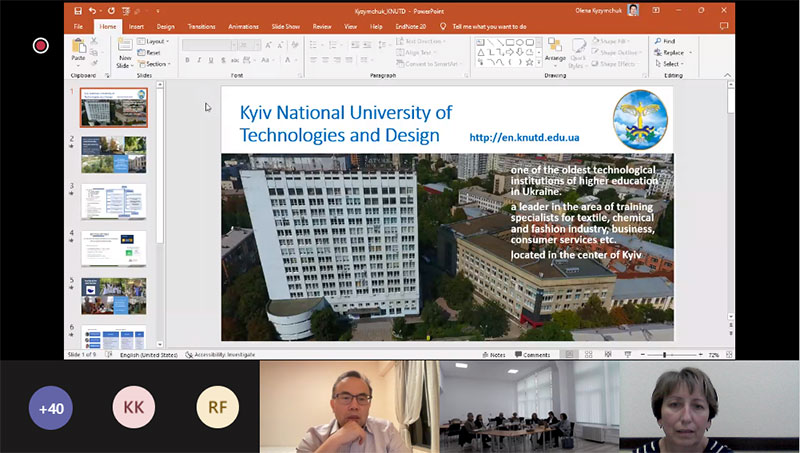Image resolution: width=800 pixels, height=453 pixels.
Task: Open Text Direction options
Action: click(x=421, y=41)
